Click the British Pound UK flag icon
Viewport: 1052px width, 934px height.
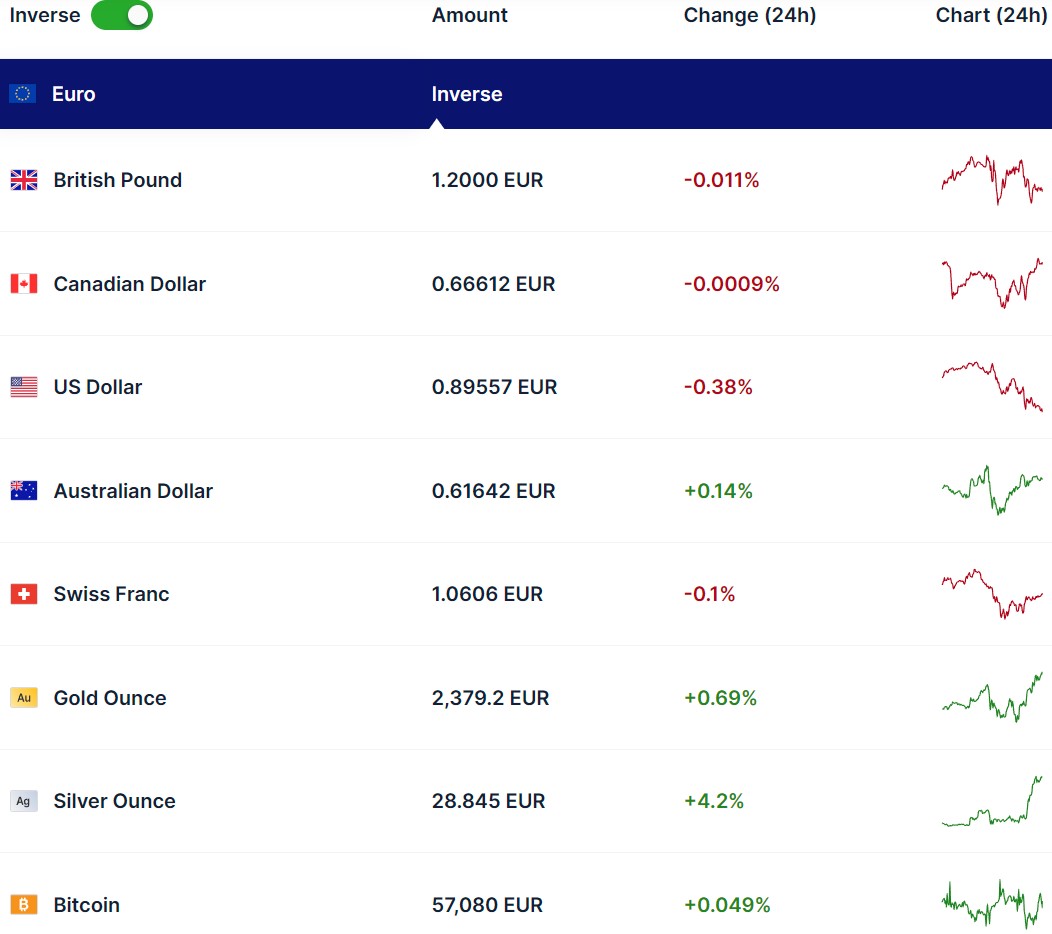click(x=23, y=180)
